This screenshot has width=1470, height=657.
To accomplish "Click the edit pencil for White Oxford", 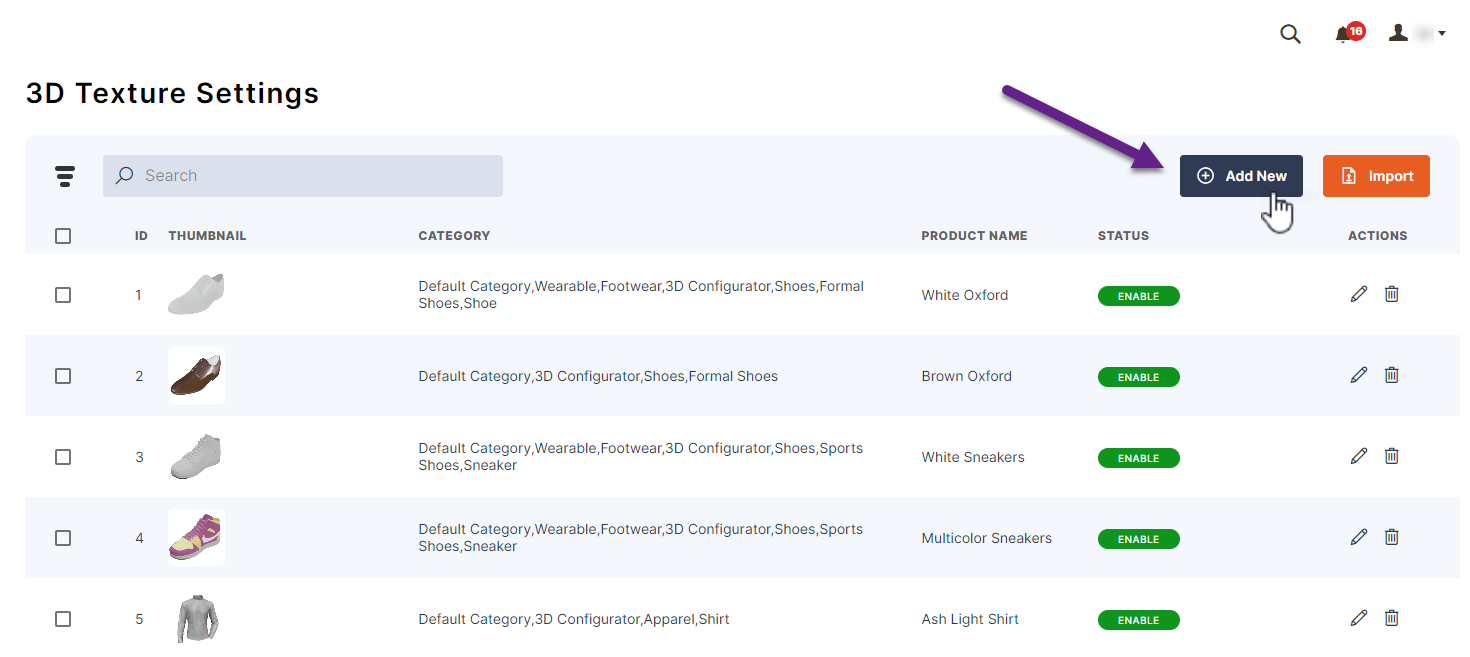I will tap(1358, 294).
